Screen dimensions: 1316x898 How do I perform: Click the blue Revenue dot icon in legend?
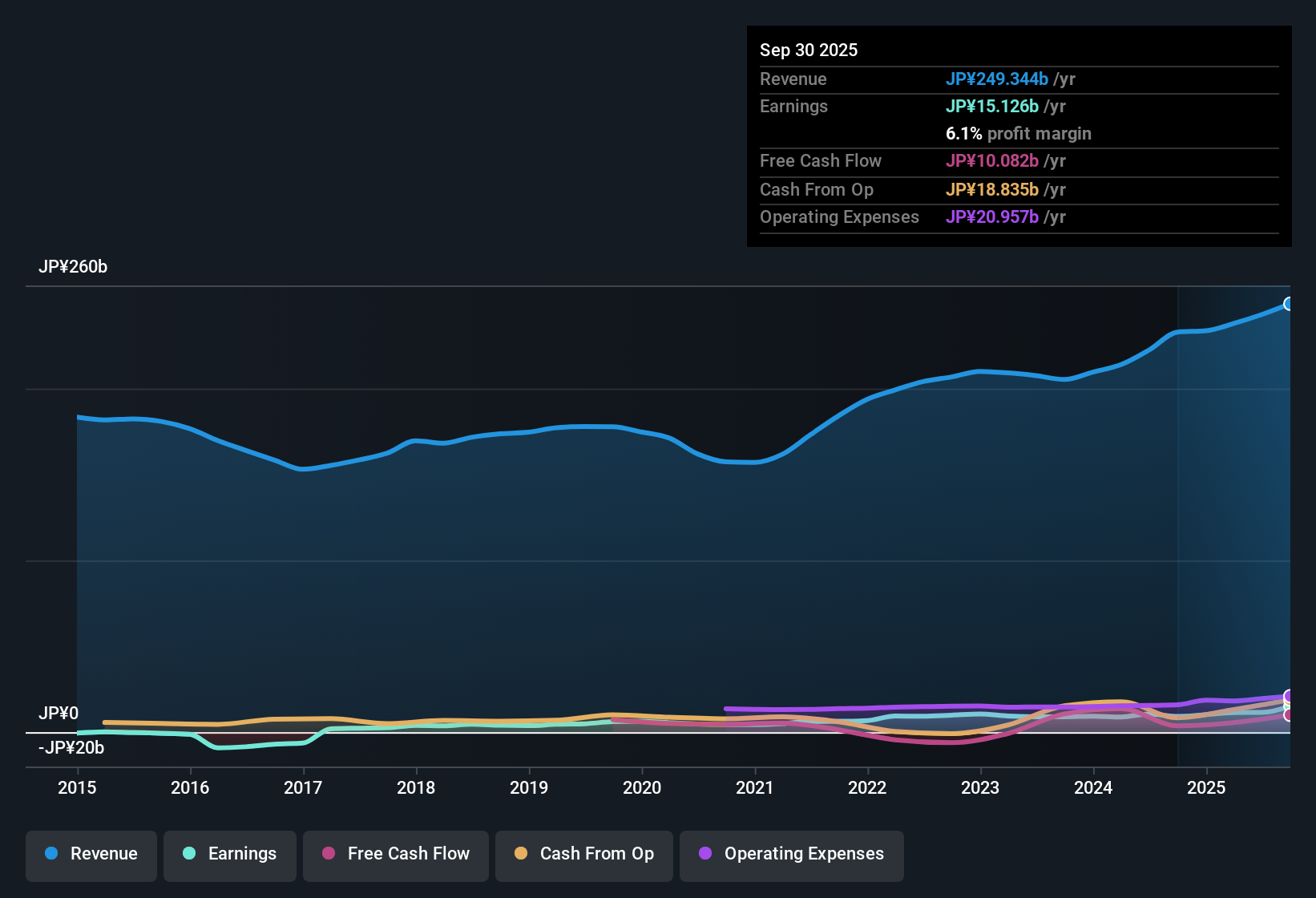click(x=50, y=855)
